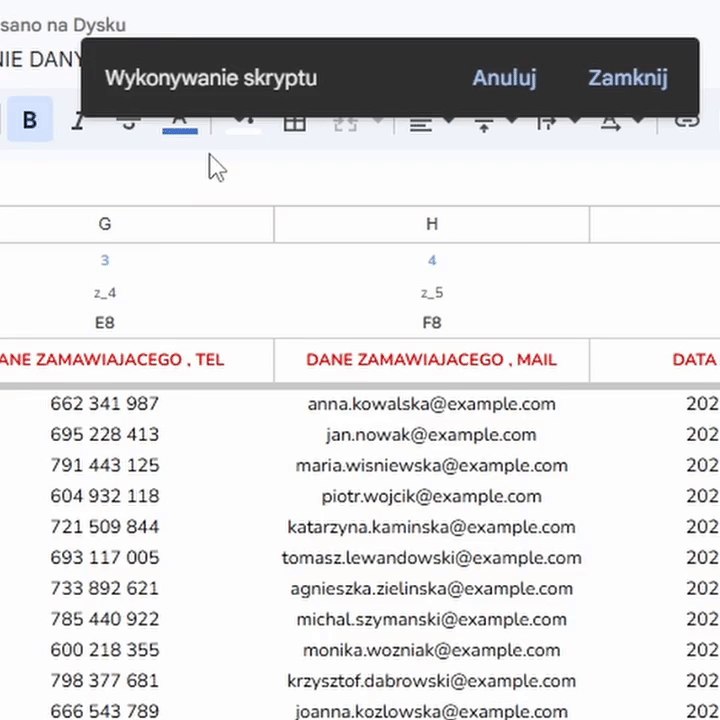
Task: Open the vertical align dropdown
Action: pos(493,123)
